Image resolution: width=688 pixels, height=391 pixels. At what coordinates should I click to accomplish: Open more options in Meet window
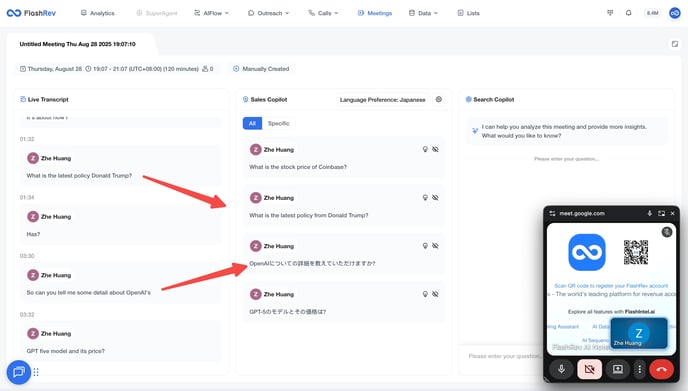[640, 369]
